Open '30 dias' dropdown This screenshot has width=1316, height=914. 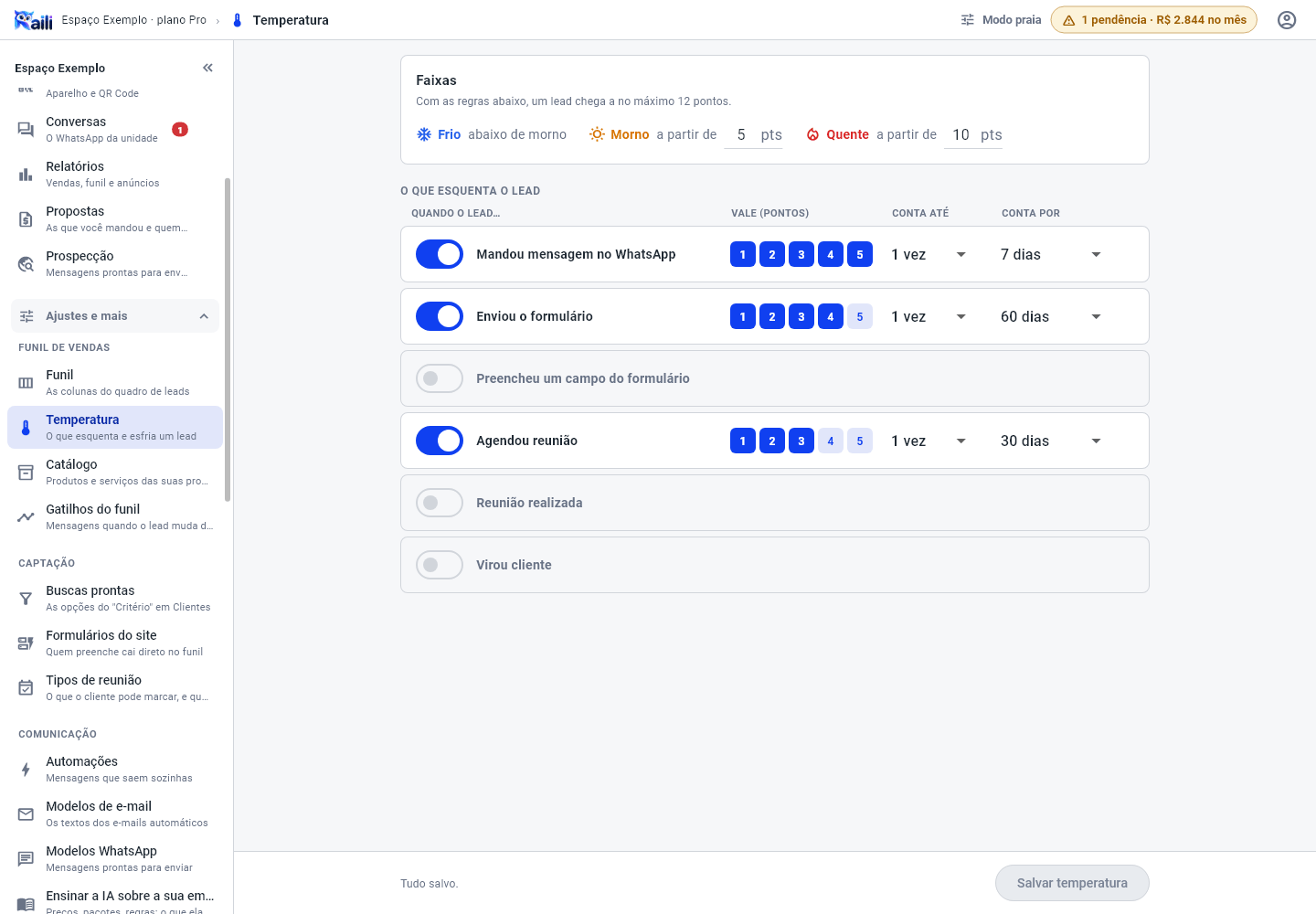tap(1052, 441)
